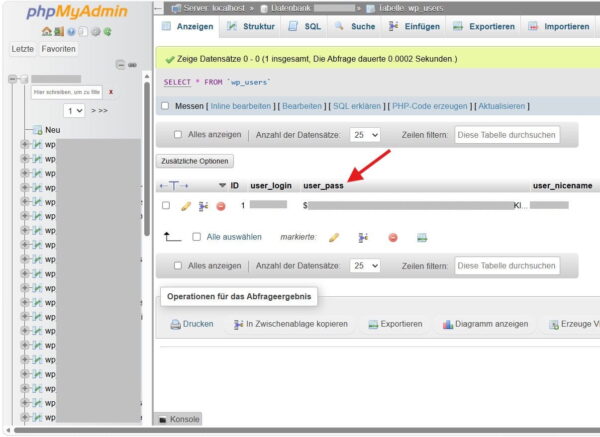This screenshot has width=600, height=437.
Task: Show the Favoriten tables tab
Action: click(59, 49)
